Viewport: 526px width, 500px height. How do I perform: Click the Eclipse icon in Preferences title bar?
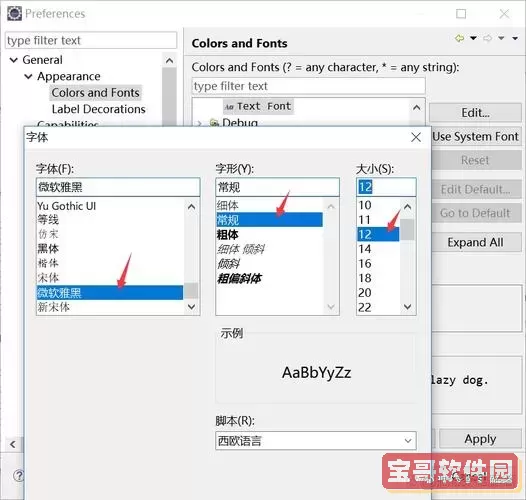(14, 14)
